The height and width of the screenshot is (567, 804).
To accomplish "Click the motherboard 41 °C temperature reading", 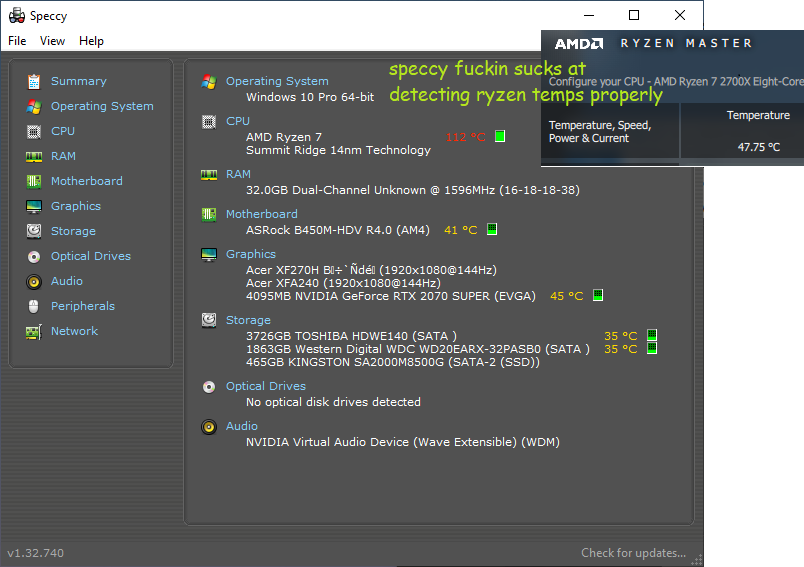I will click(460, 230).
